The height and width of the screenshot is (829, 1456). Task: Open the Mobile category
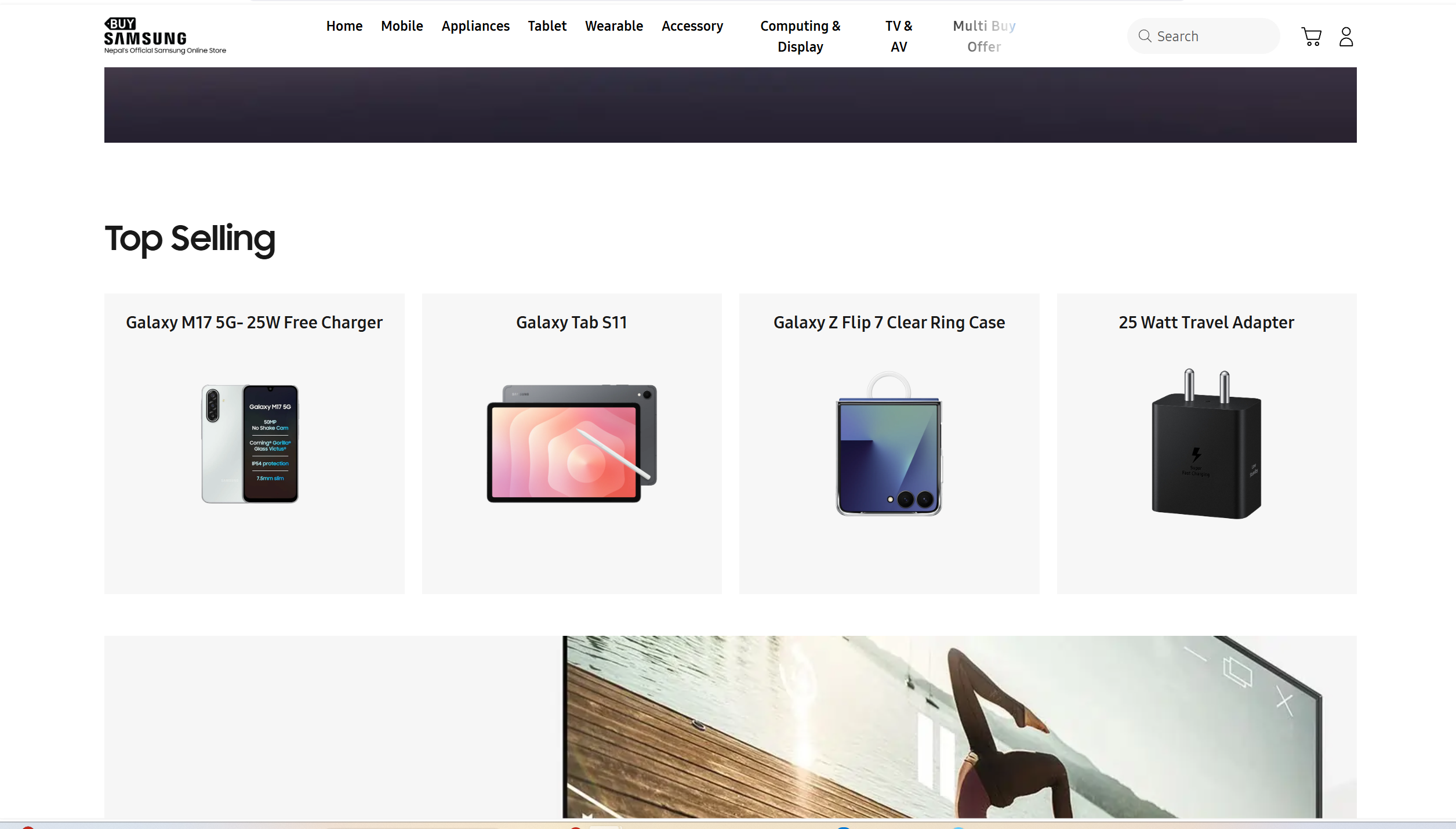click(402, 26)
